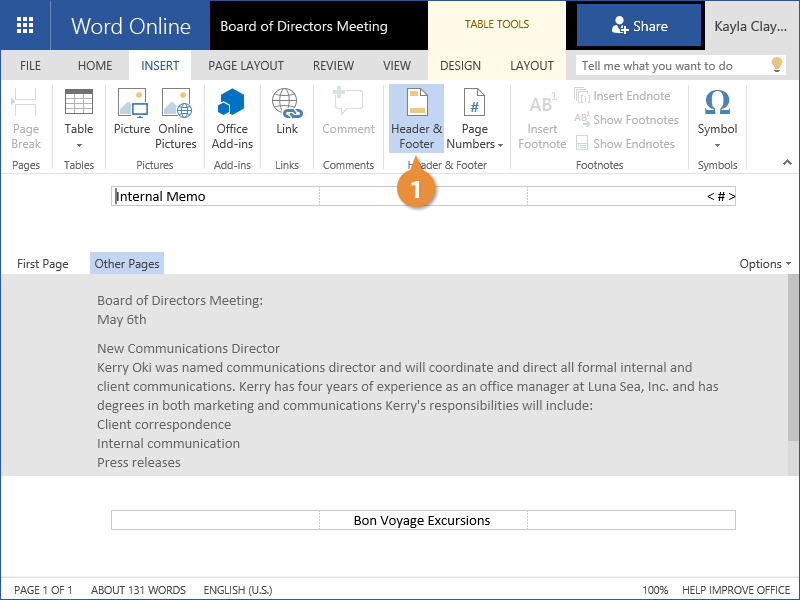
Task: Open the Review tab
Action: pos(333,66)
